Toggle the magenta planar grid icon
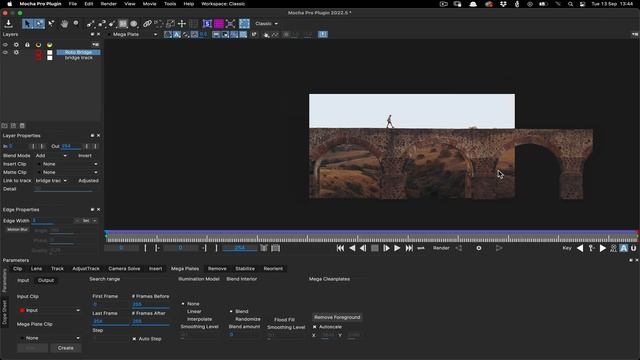Screen dimensions: 640x360 tap(219, 24)
